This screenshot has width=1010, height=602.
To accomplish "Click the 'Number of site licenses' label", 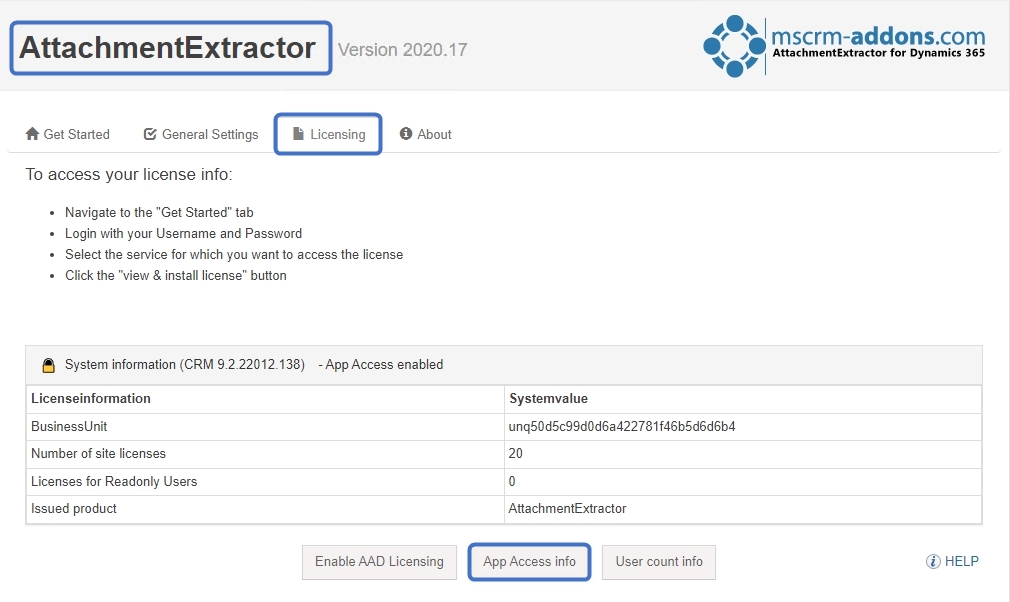I will tap(99, 453).
